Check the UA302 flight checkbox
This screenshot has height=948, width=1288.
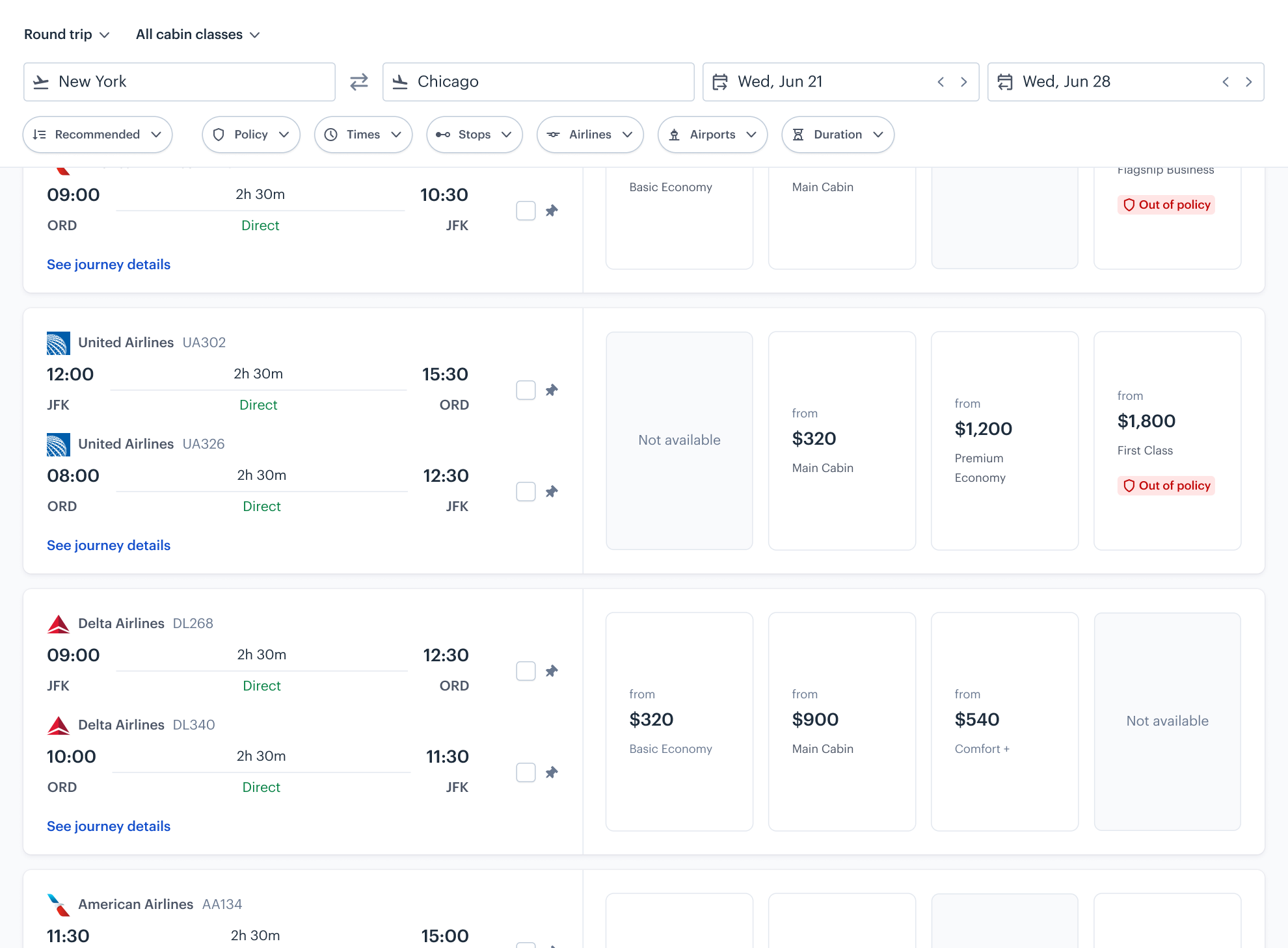pos(526,390)
